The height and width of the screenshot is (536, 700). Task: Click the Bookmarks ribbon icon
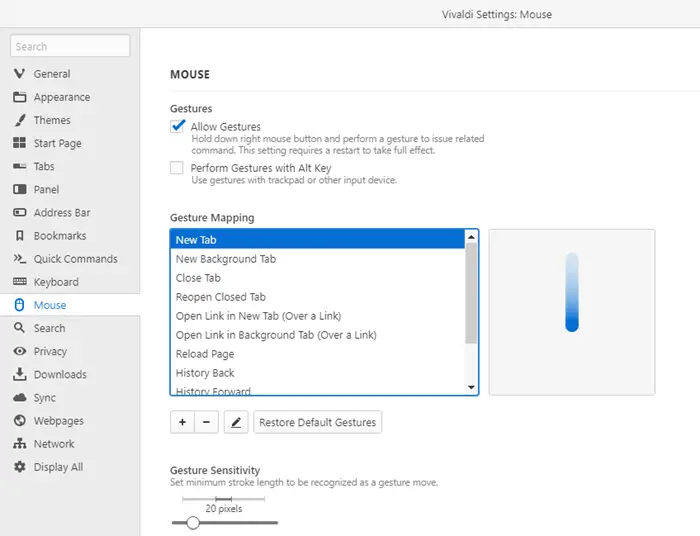(19, 236)
